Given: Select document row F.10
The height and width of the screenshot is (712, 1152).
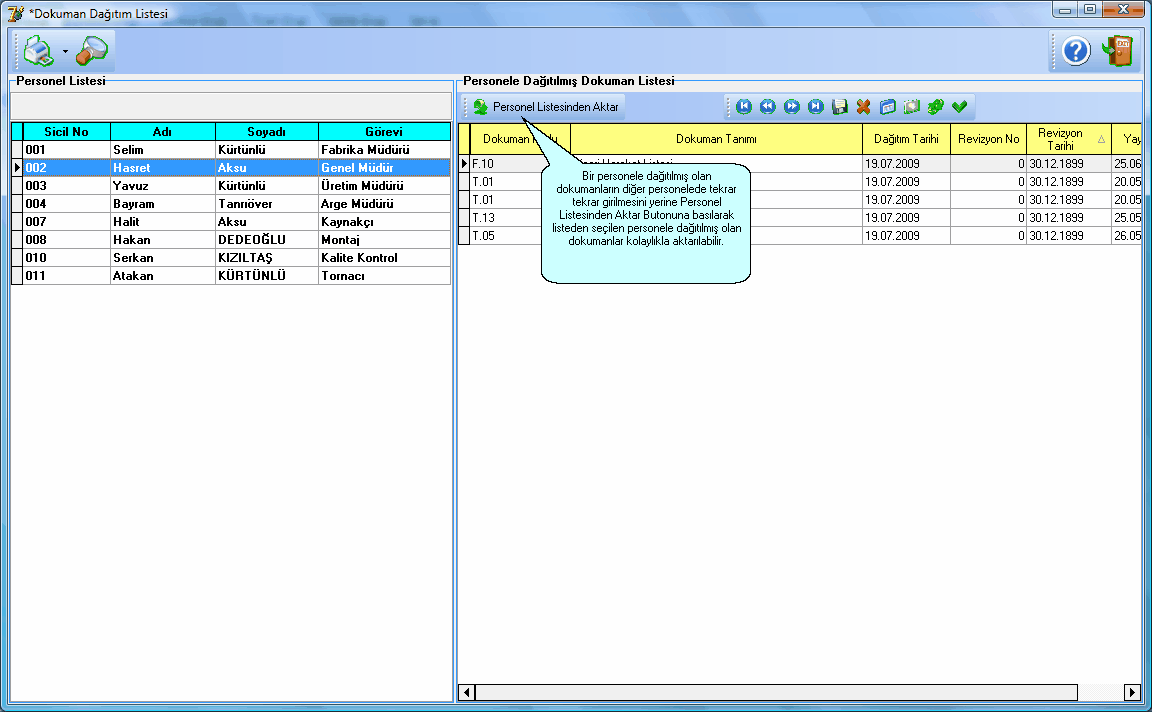Looking at the screenshot, I should pos(799,164).
